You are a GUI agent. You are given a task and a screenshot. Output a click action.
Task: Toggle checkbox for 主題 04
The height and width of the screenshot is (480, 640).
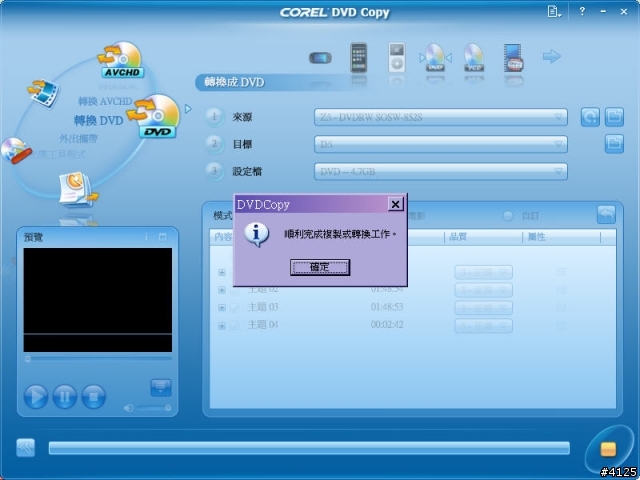coord(234,325)
